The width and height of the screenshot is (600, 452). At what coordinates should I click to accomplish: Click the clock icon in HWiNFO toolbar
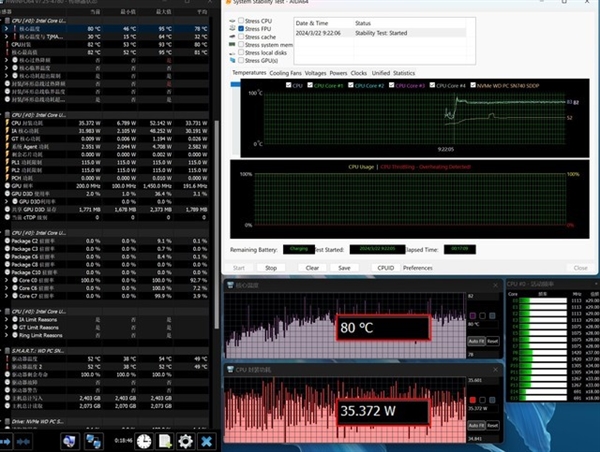pyautogui.click(x=144, y=440)
